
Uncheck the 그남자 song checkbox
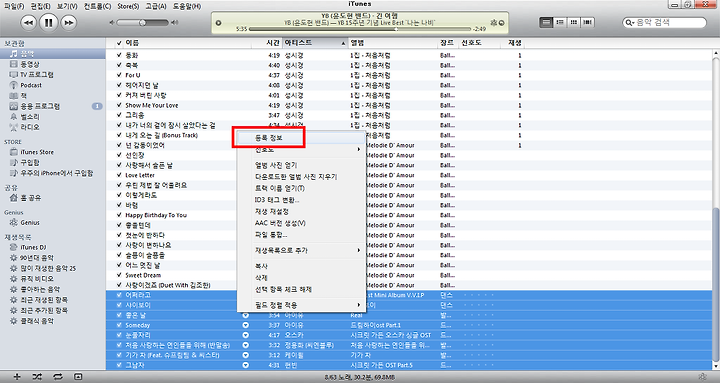(119, 365)
